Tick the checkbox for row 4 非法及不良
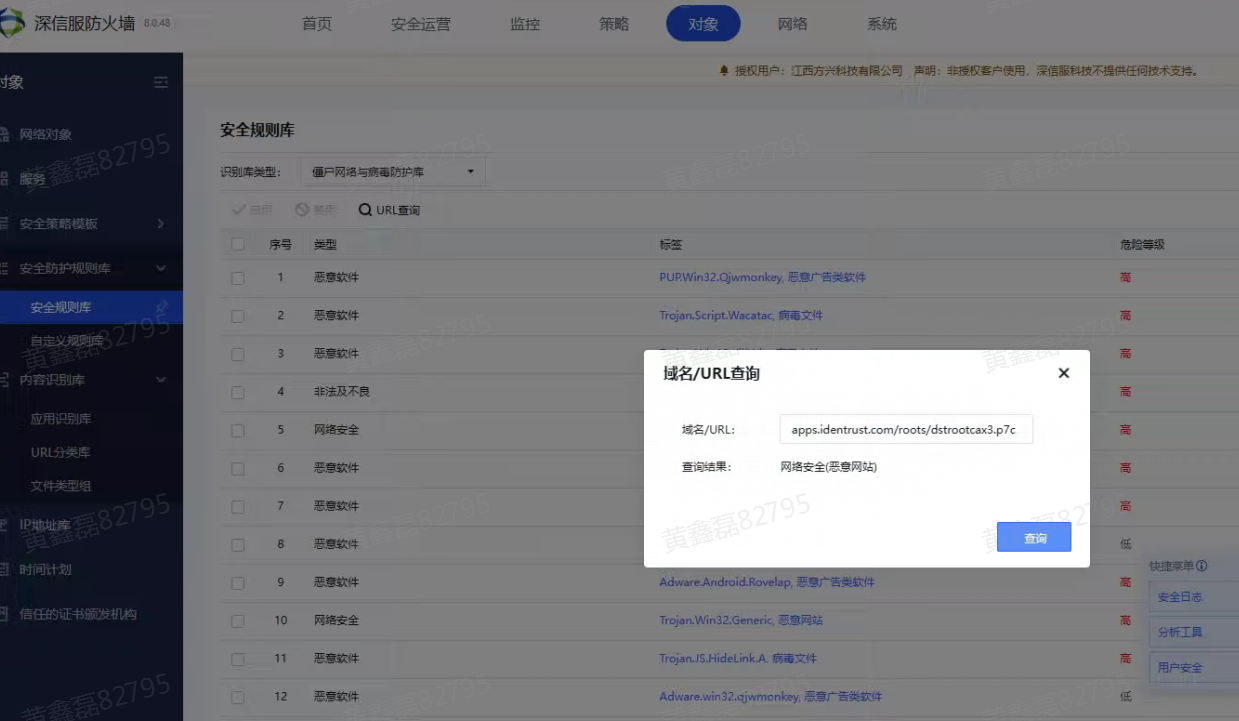This screenshot has height=721, width=1239. pos(238,392)
